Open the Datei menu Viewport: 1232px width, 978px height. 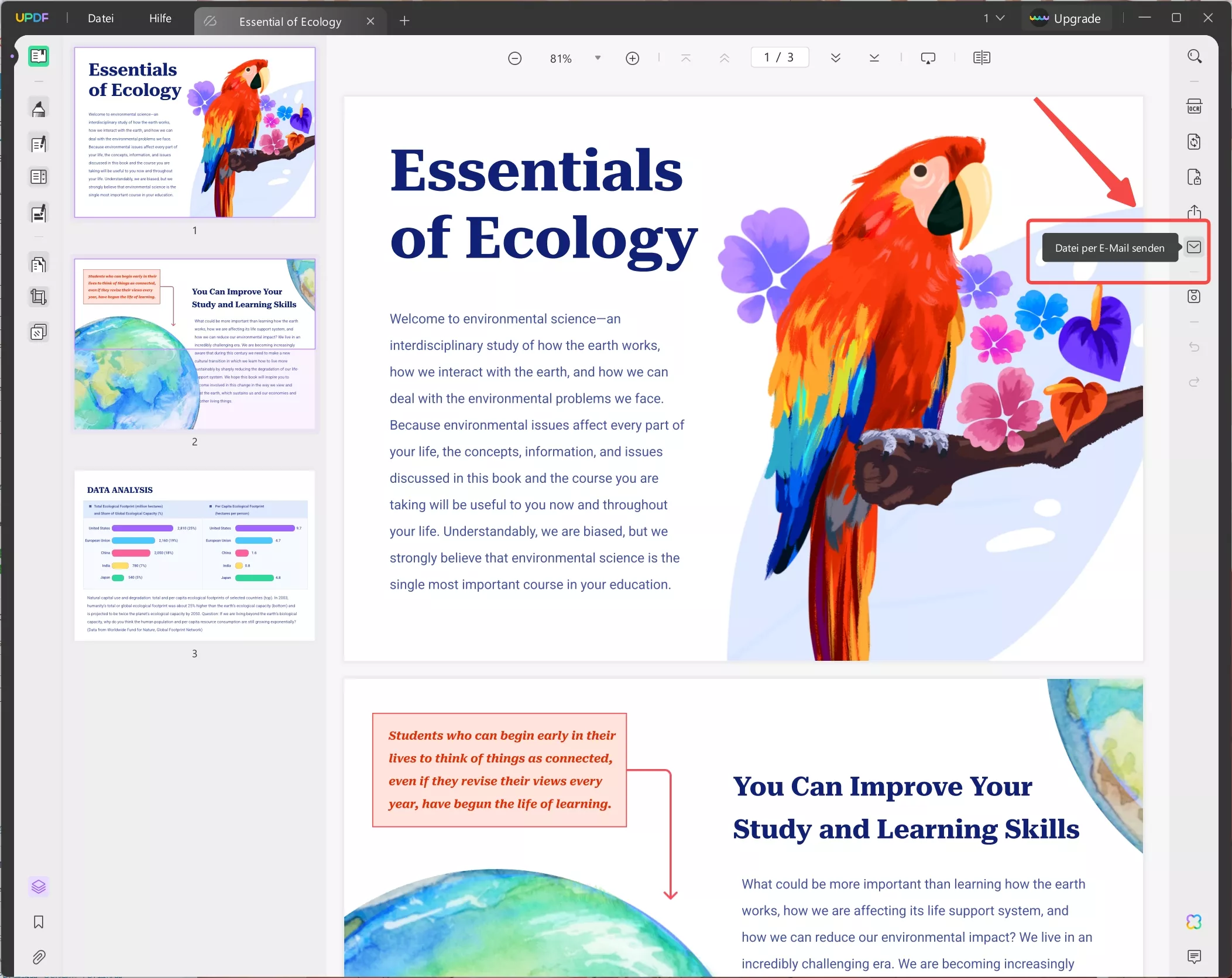(x=101, y=18)
